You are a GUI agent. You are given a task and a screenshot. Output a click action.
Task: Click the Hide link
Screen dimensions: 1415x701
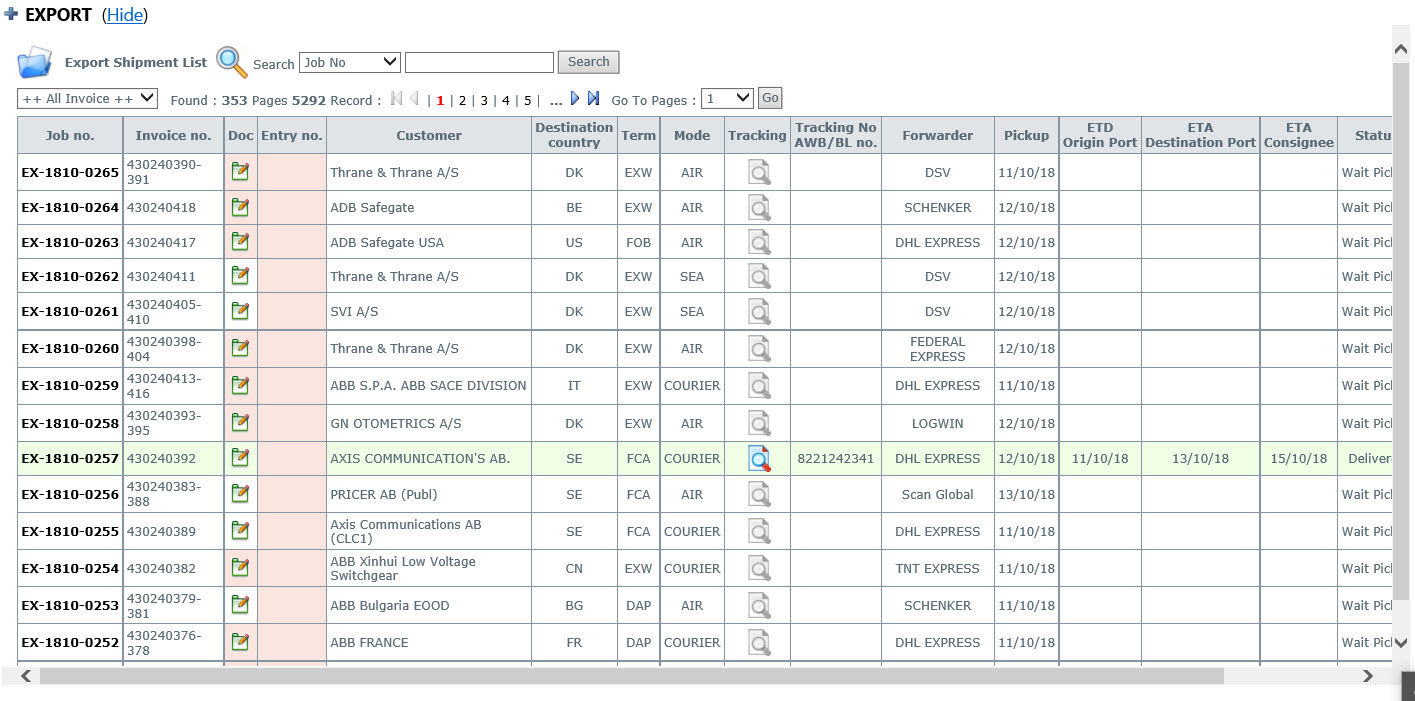(125, 15)
